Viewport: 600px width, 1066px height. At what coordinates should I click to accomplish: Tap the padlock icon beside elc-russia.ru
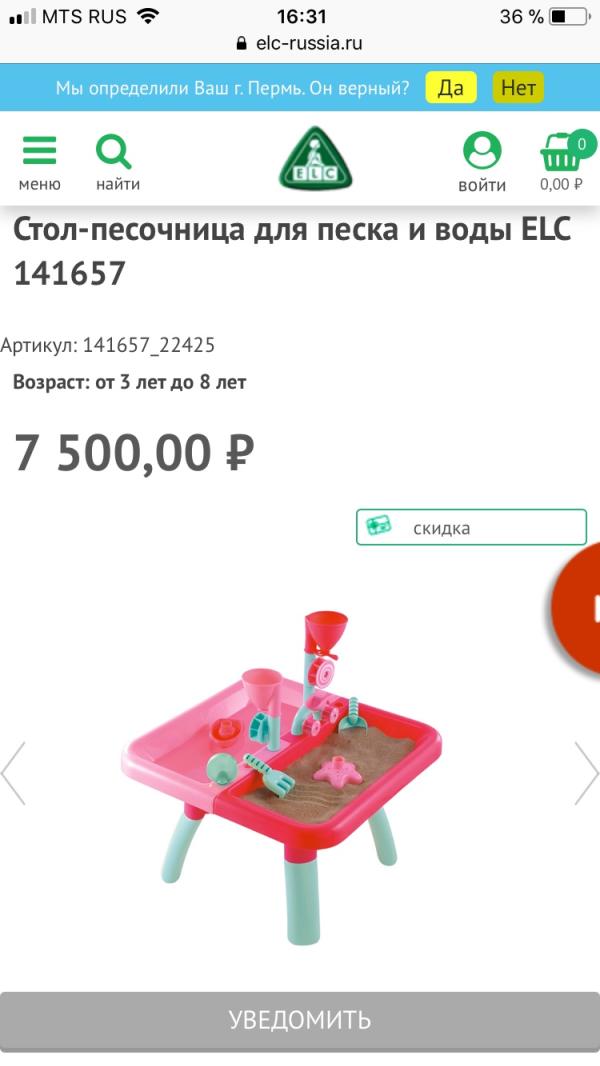tap(241, 44)
